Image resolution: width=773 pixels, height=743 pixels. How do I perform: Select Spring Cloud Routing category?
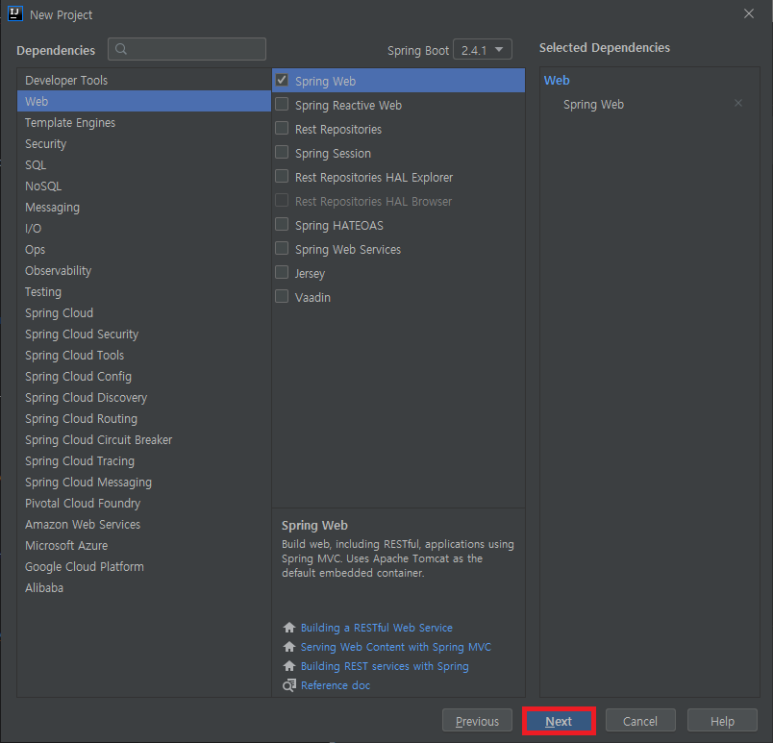point(144,419)
